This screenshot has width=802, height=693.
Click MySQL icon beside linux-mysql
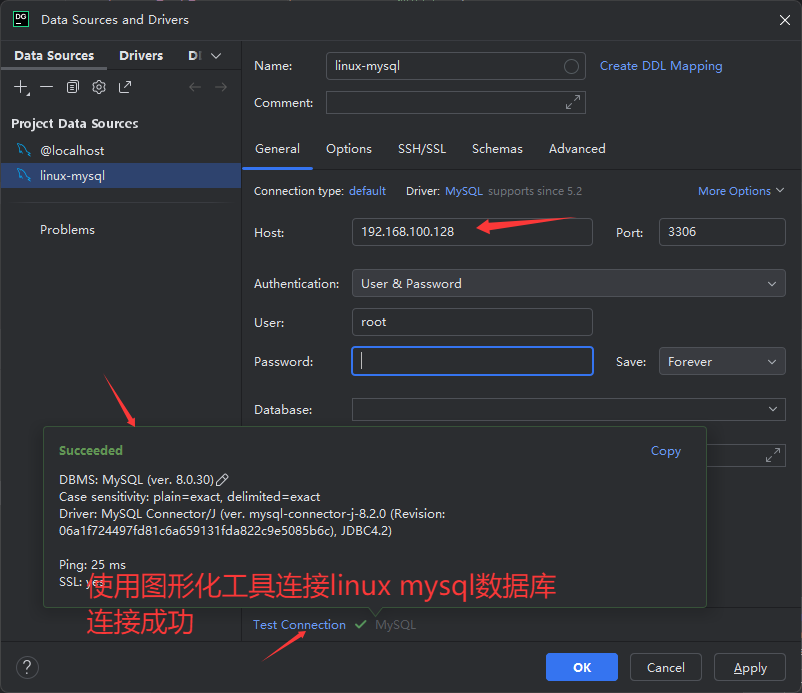click(x=24, y=175)
